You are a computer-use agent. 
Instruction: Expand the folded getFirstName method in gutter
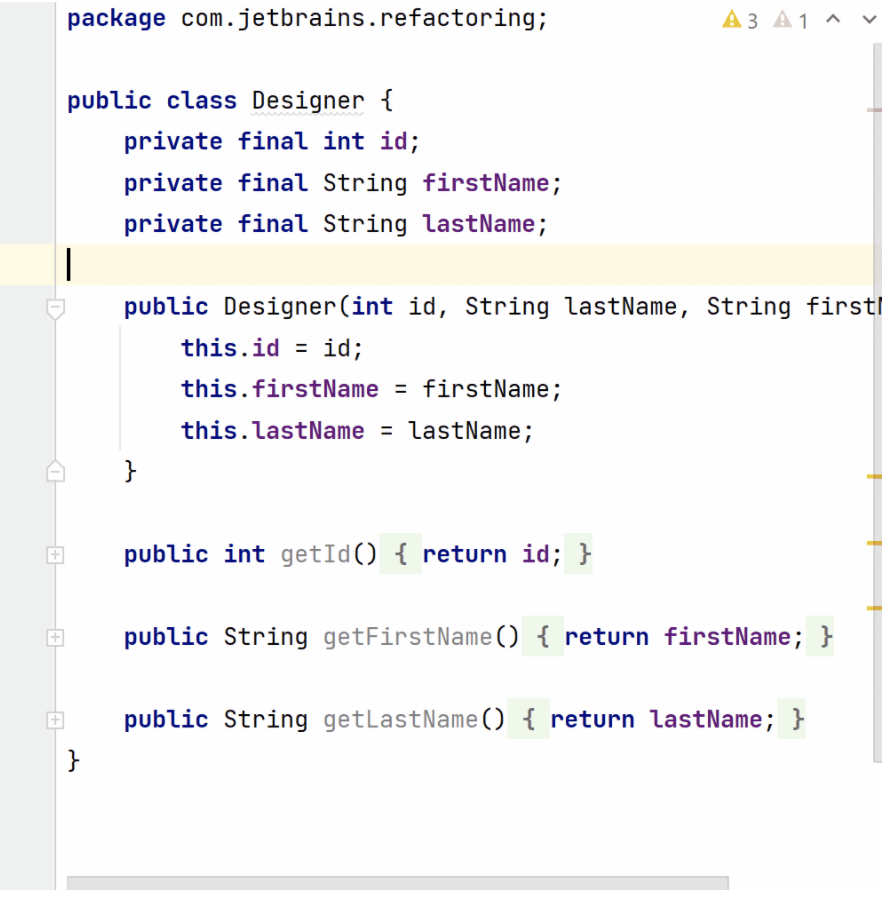pyautogui.click(x=56, y=637)
